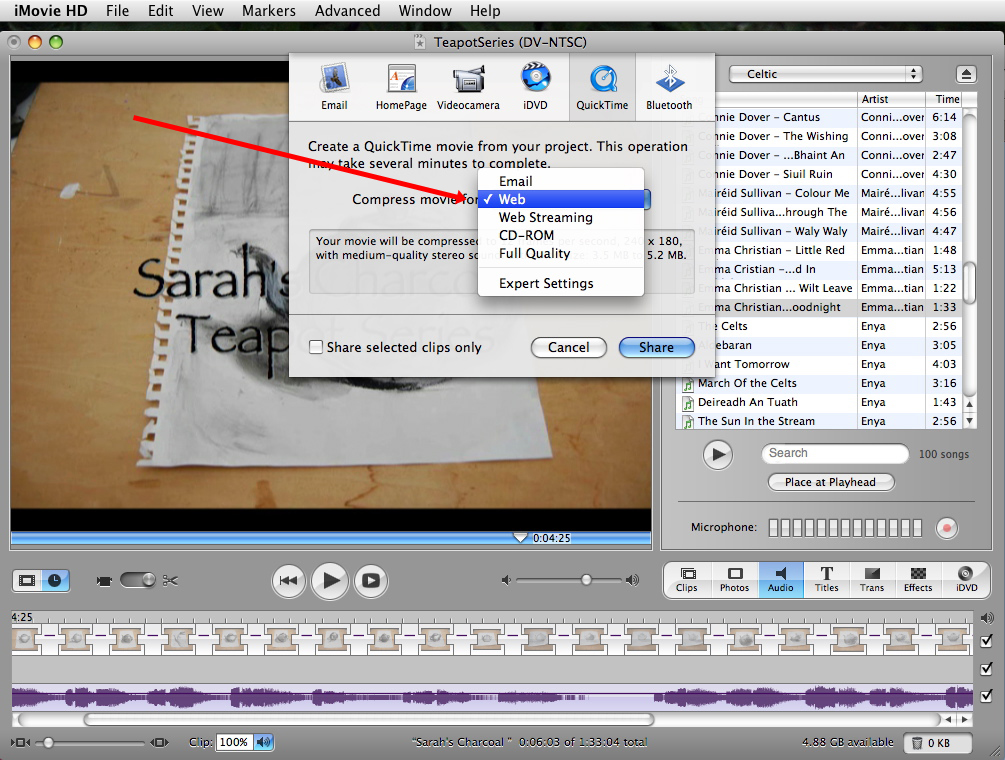Choose the Email share icon
Image resolution: width=1005 pixels, height=760 pixels.
pos(334,87)
